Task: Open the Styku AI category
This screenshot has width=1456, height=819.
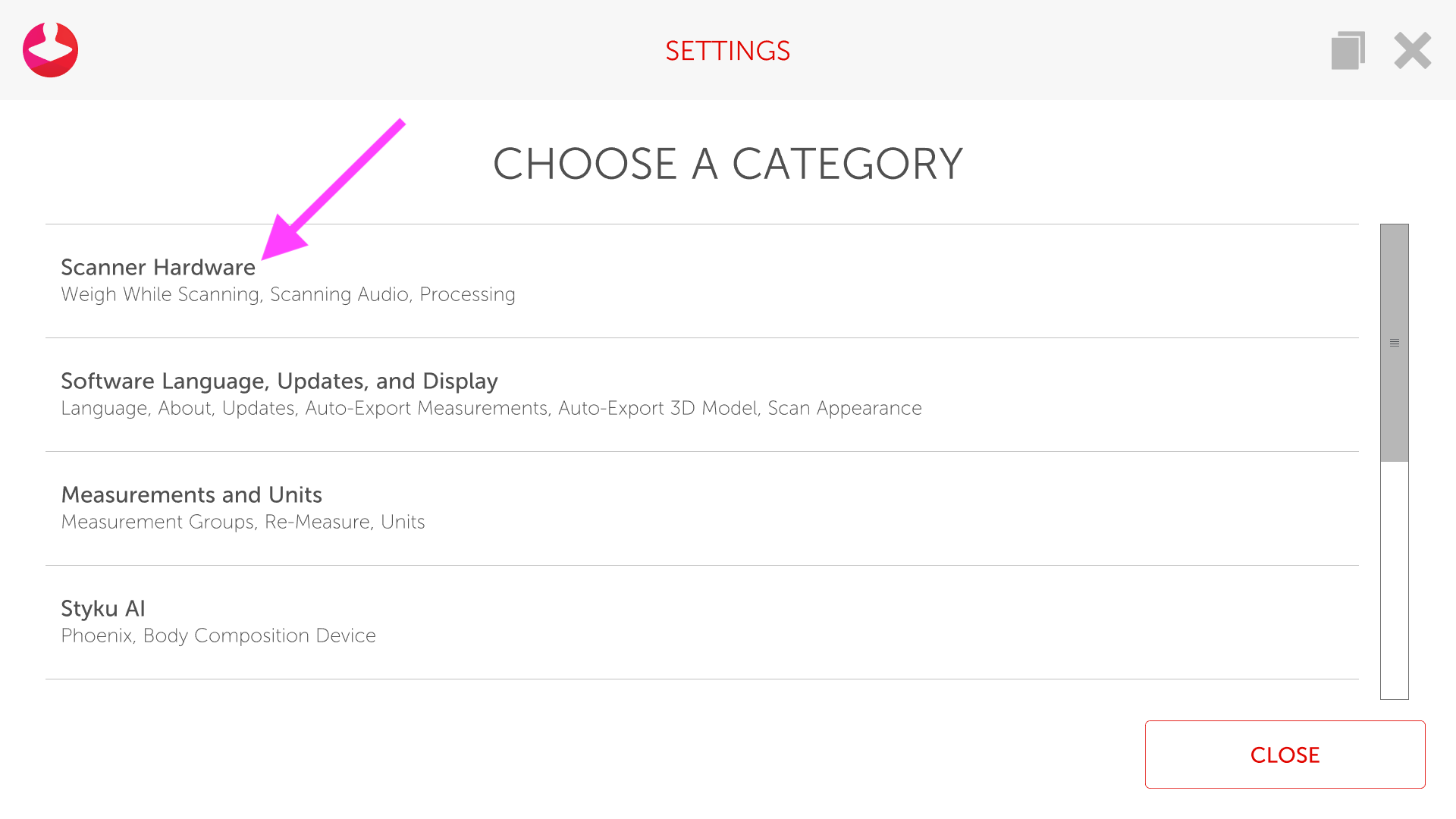Action: pos(102,609)
